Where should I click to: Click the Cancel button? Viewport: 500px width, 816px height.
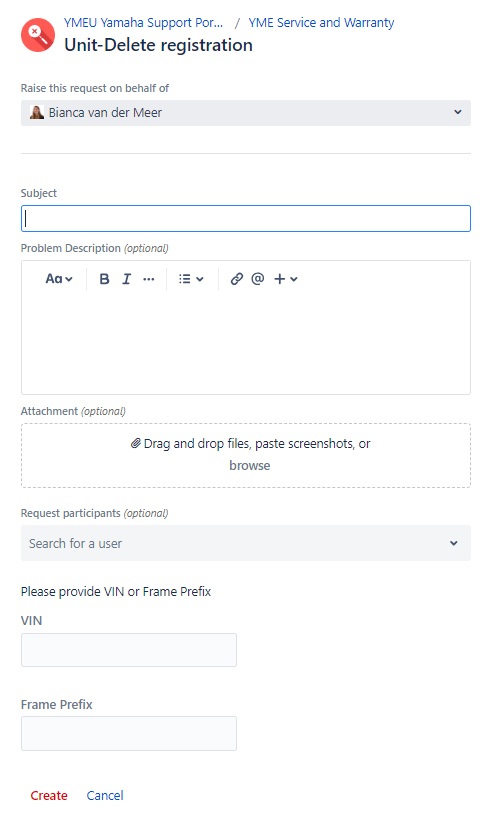[105, 795]
